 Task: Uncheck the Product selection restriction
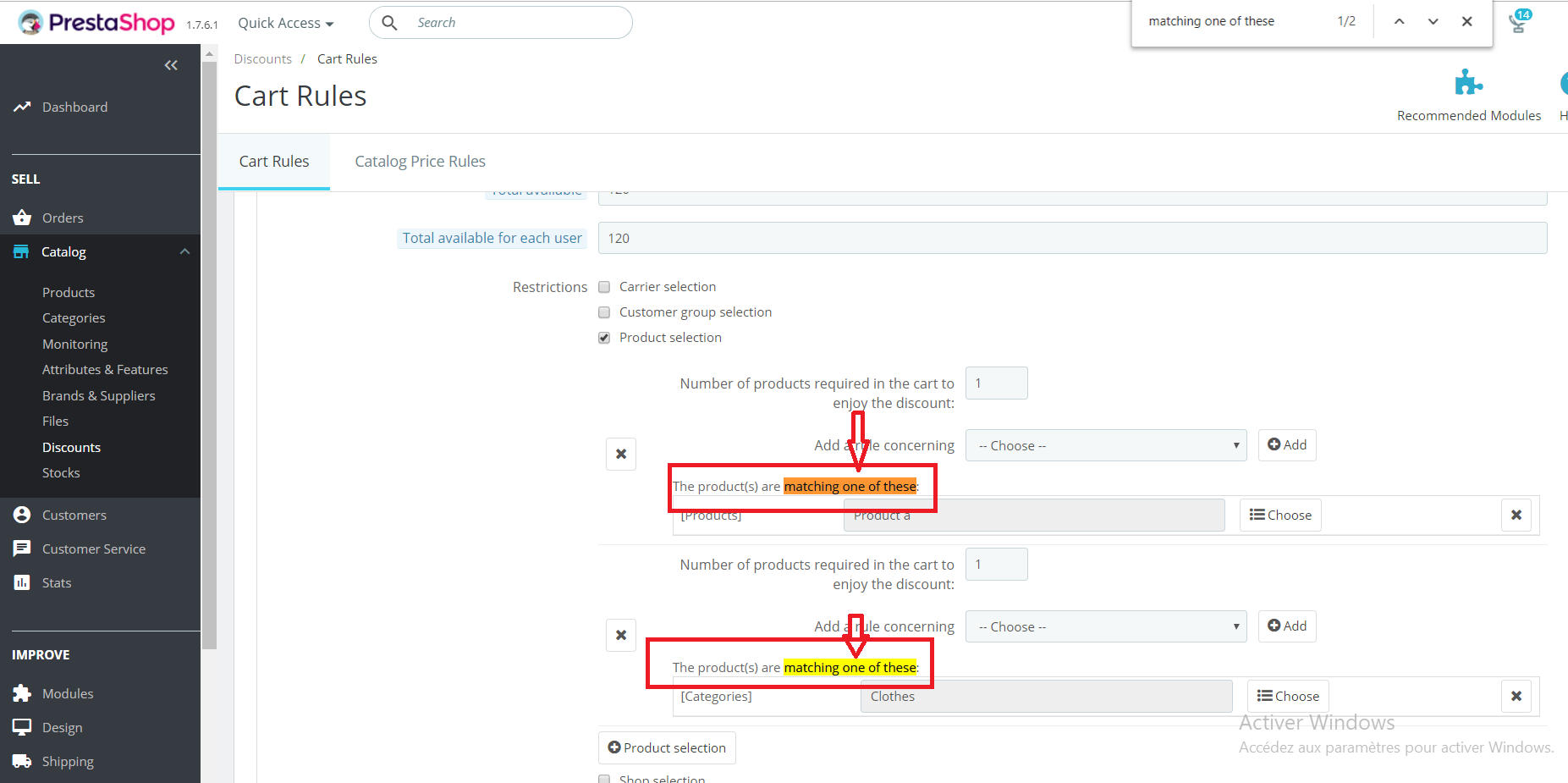(x=603, y=338)
